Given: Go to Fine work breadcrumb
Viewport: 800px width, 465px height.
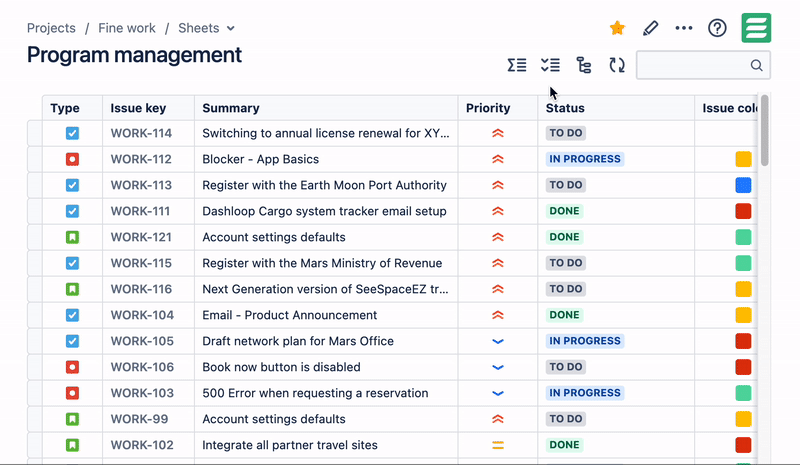Looking at the screenshot, I should (127, 28).
